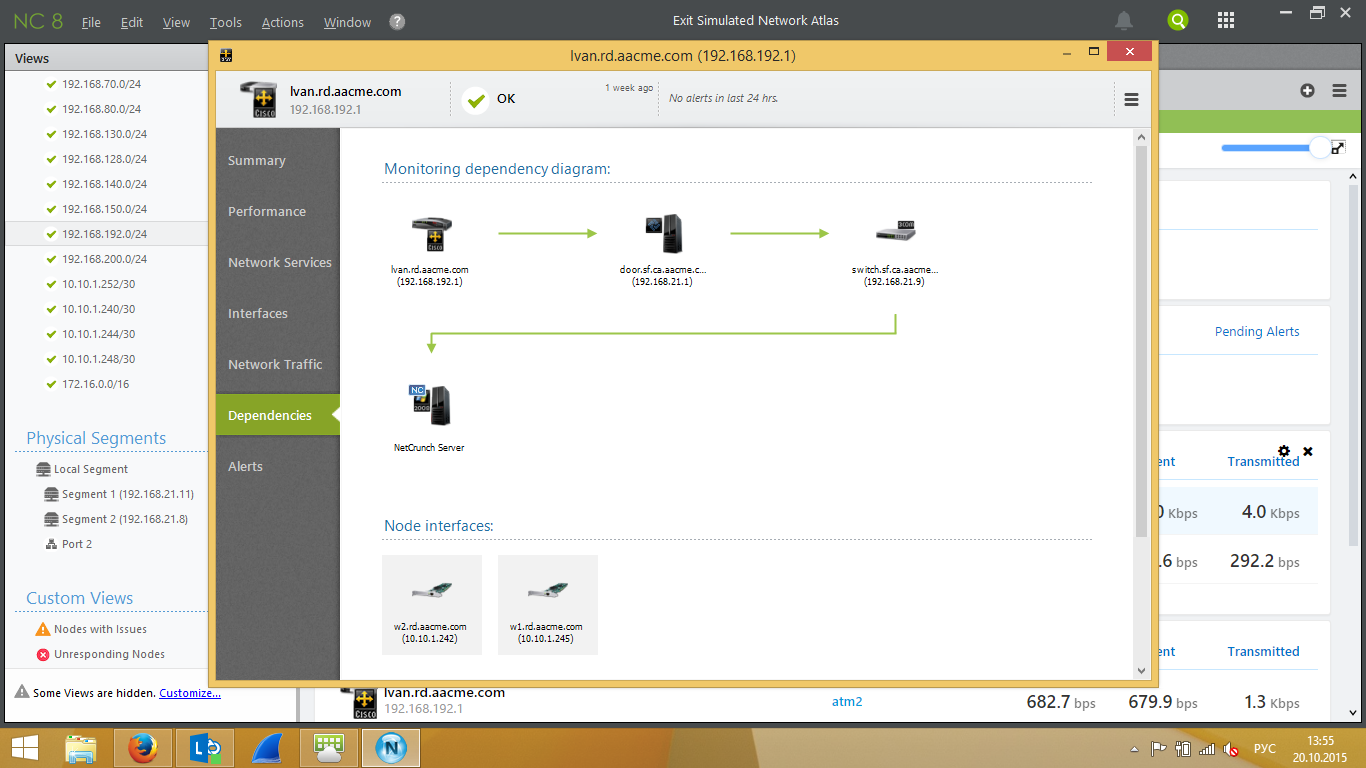The width and height of the screenshot is (1366, 768).
Task: Open the Pending Alerts link
Action: click(1257, 330)
